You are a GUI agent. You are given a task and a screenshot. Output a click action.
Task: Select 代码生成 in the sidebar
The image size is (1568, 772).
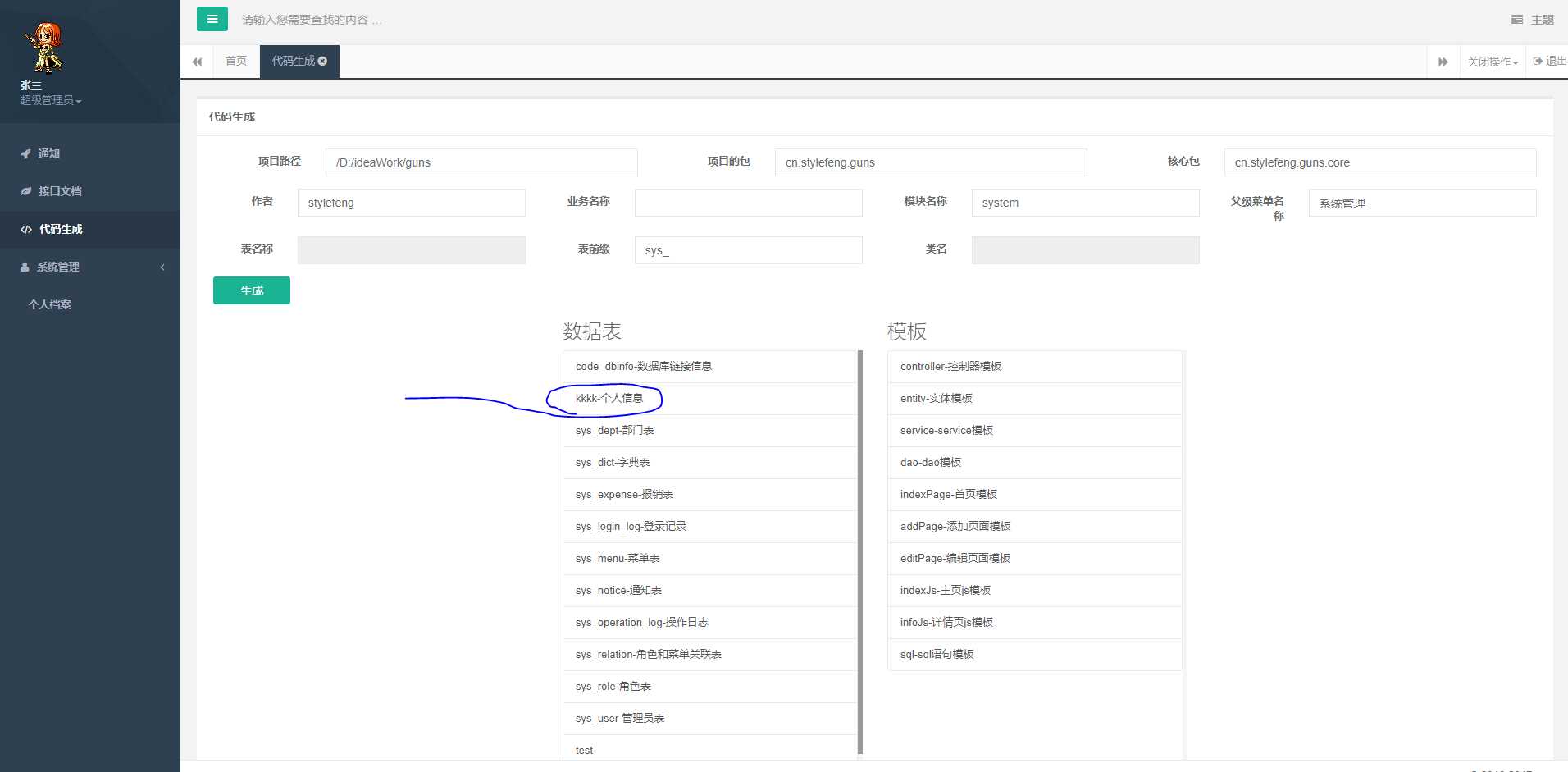tap(90, 229)
